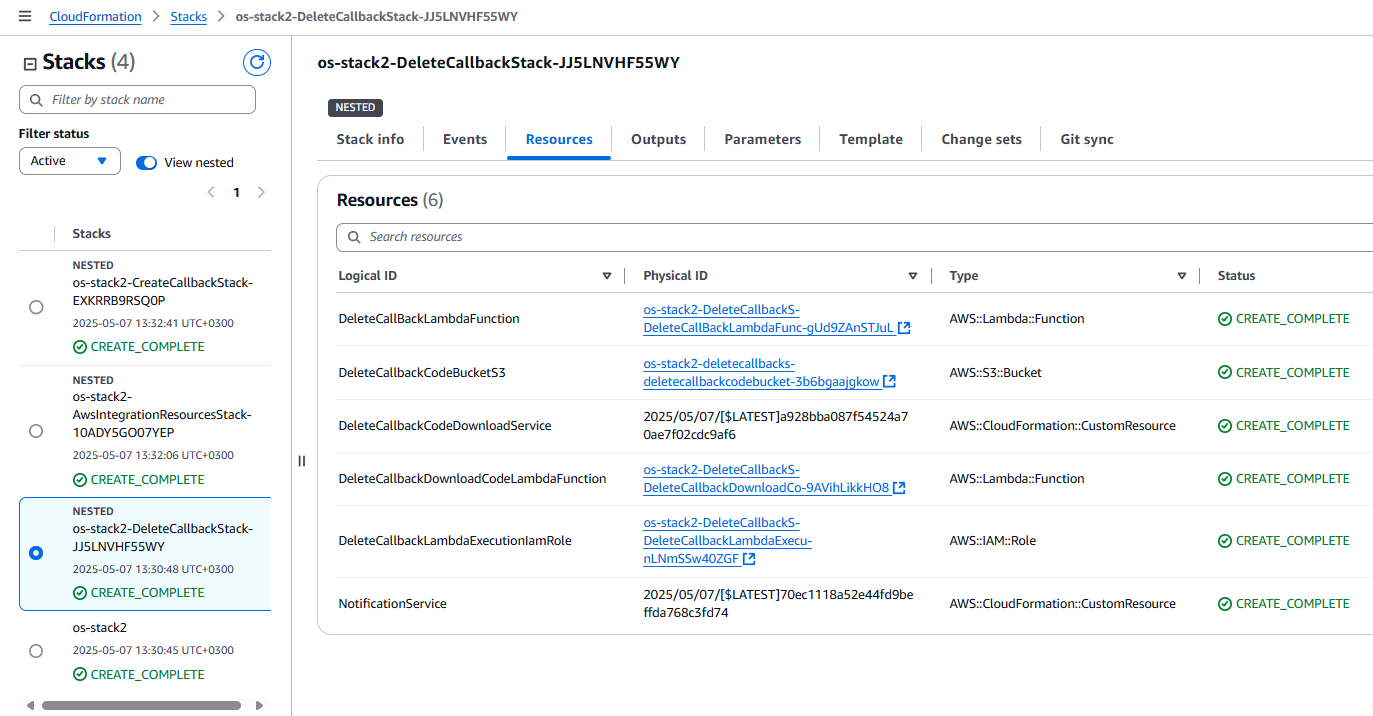Screen dimensions: 1373x716
Task: Switch to the Events tab
Action: 465,140
